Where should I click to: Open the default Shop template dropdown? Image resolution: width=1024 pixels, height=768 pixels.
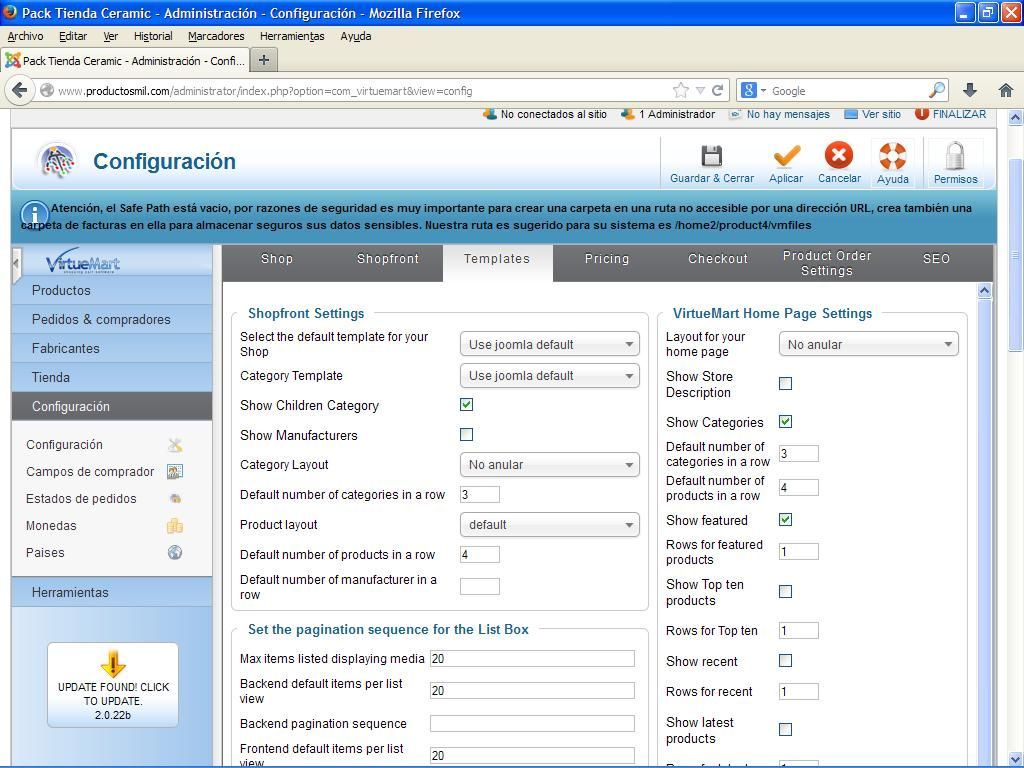(550, 344)
